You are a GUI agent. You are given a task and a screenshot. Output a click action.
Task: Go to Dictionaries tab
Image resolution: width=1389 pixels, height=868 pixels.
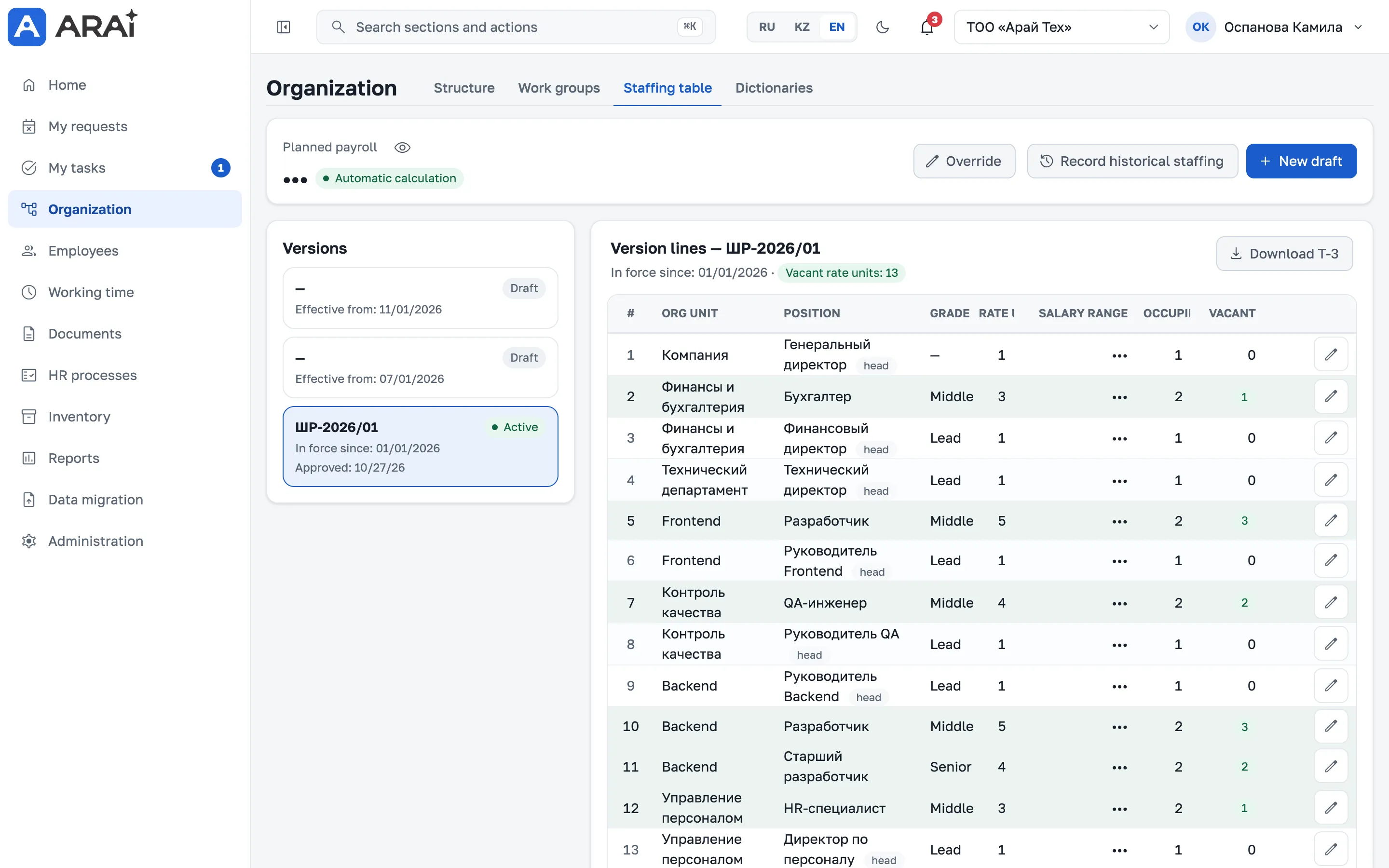coord(774,88)
